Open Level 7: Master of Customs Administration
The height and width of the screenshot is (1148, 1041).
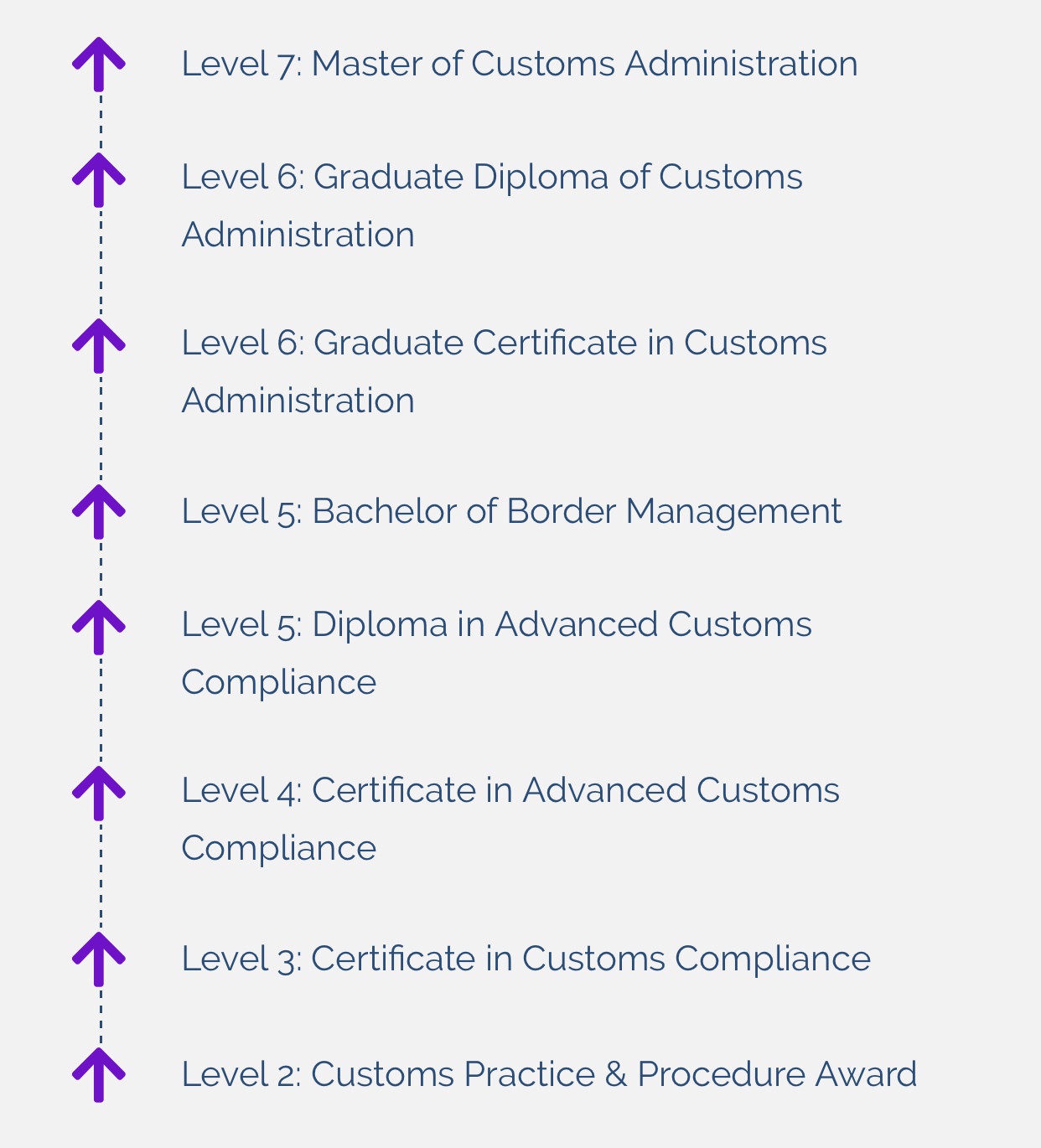click(520, 64)
